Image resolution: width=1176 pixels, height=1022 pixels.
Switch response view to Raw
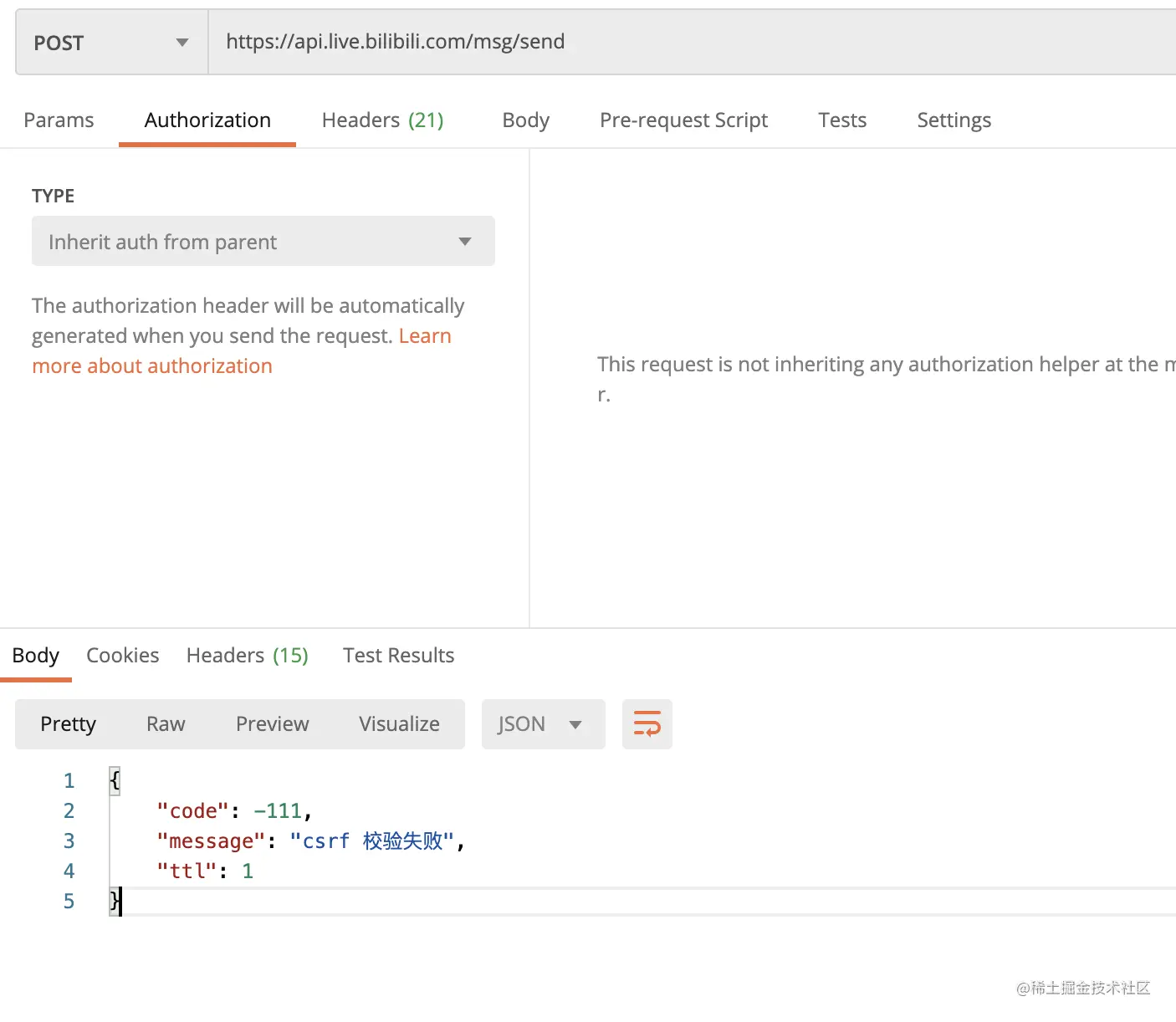click(x=166, y=724)
